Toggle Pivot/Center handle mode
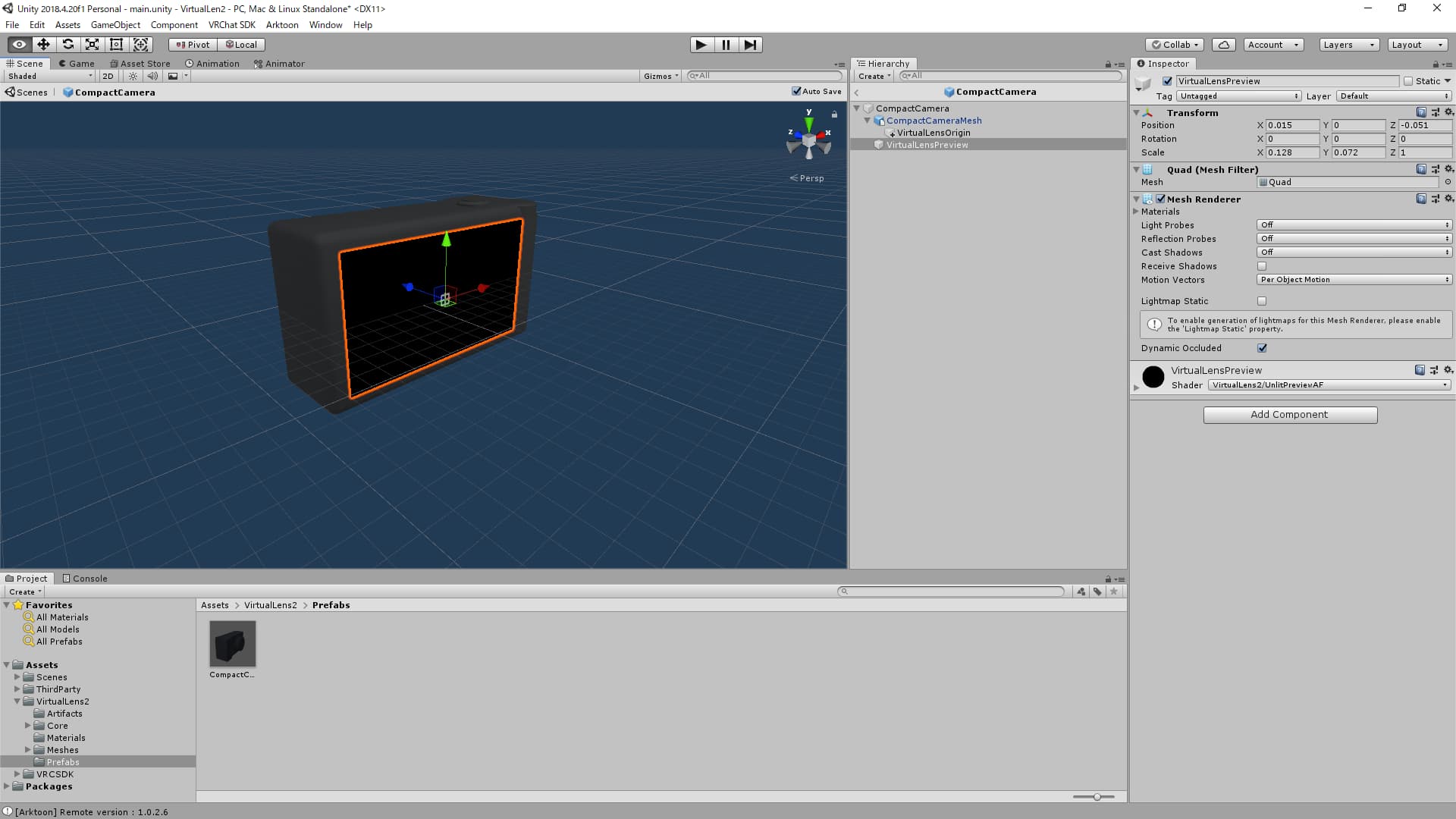This screenshot has height=819, width=1456. point(193,45)
